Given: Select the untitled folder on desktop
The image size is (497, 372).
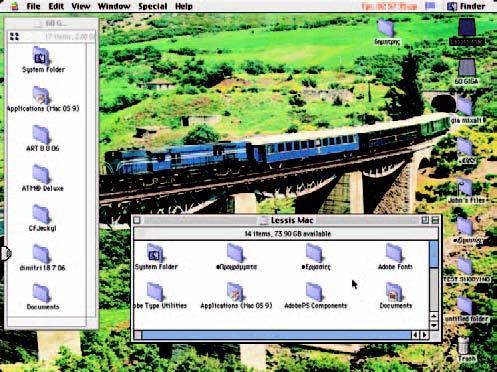Looking at the screenshot, I should [466, 309].
